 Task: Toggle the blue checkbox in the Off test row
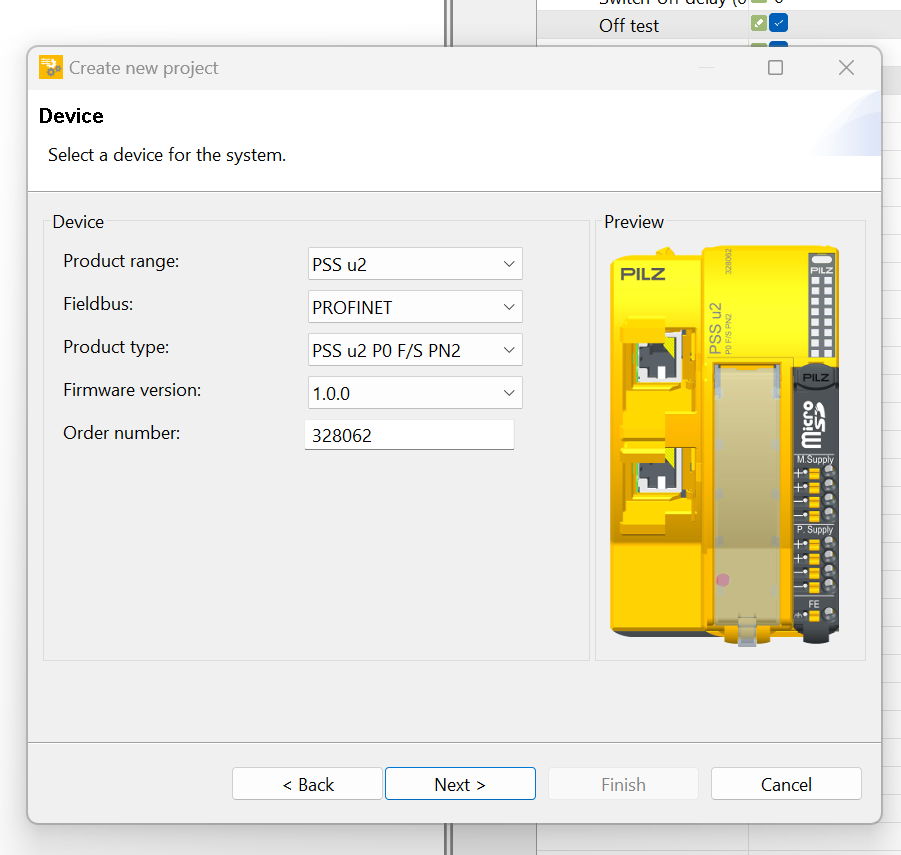pos(778,23)
